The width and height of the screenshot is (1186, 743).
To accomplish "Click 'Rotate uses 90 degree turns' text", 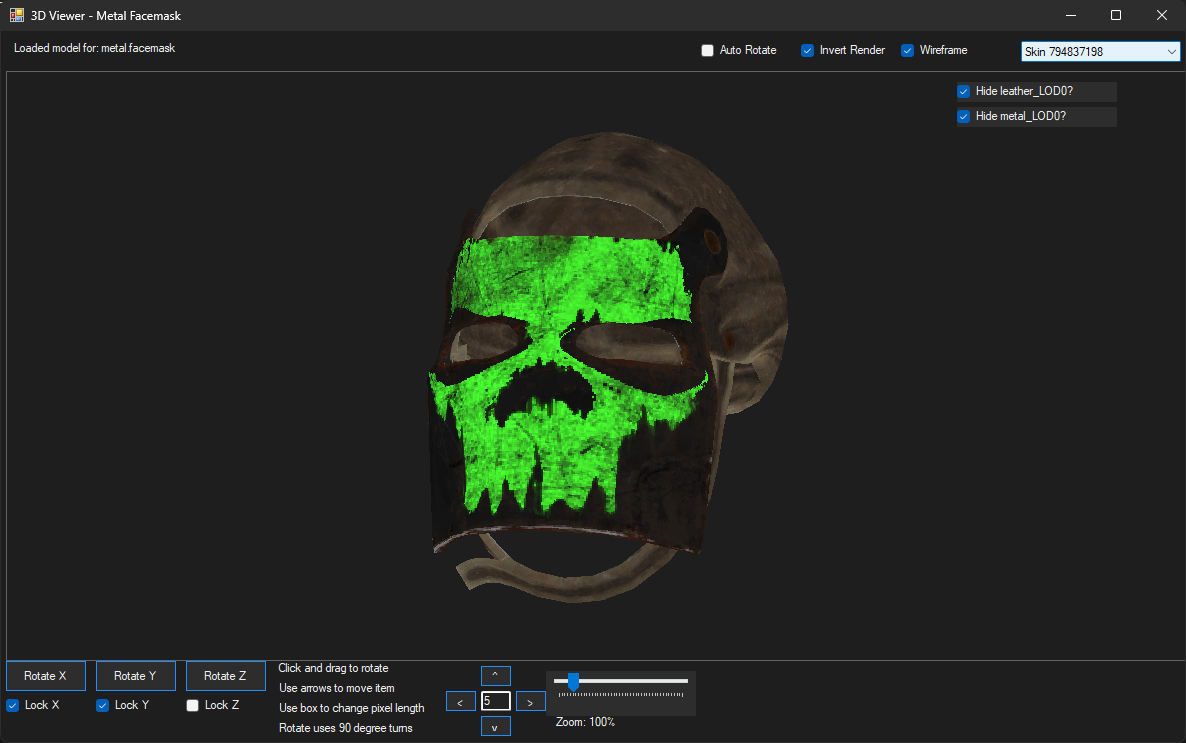I will pos(346,728).
